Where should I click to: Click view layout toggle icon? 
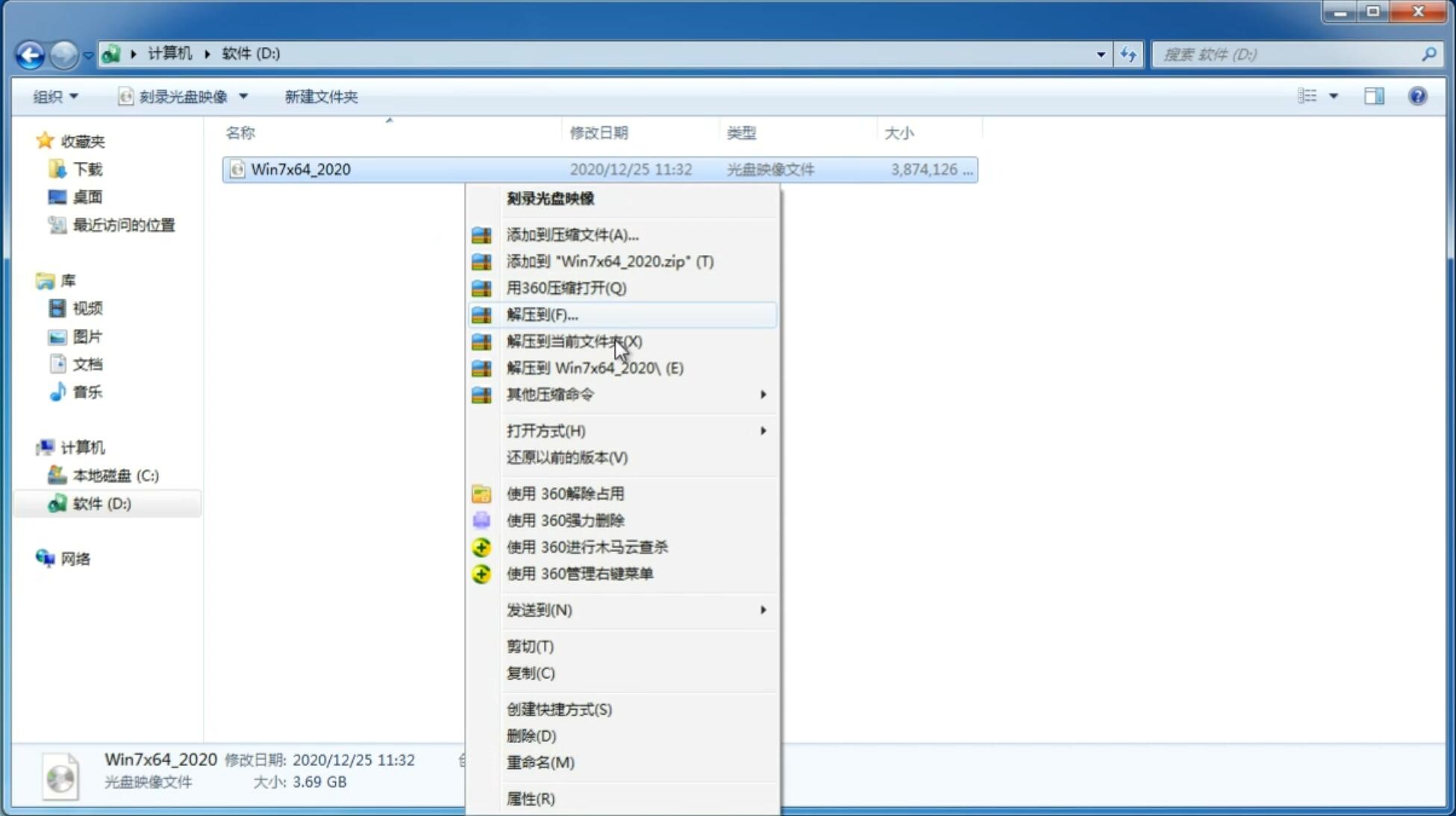[x=1310, y=95]
